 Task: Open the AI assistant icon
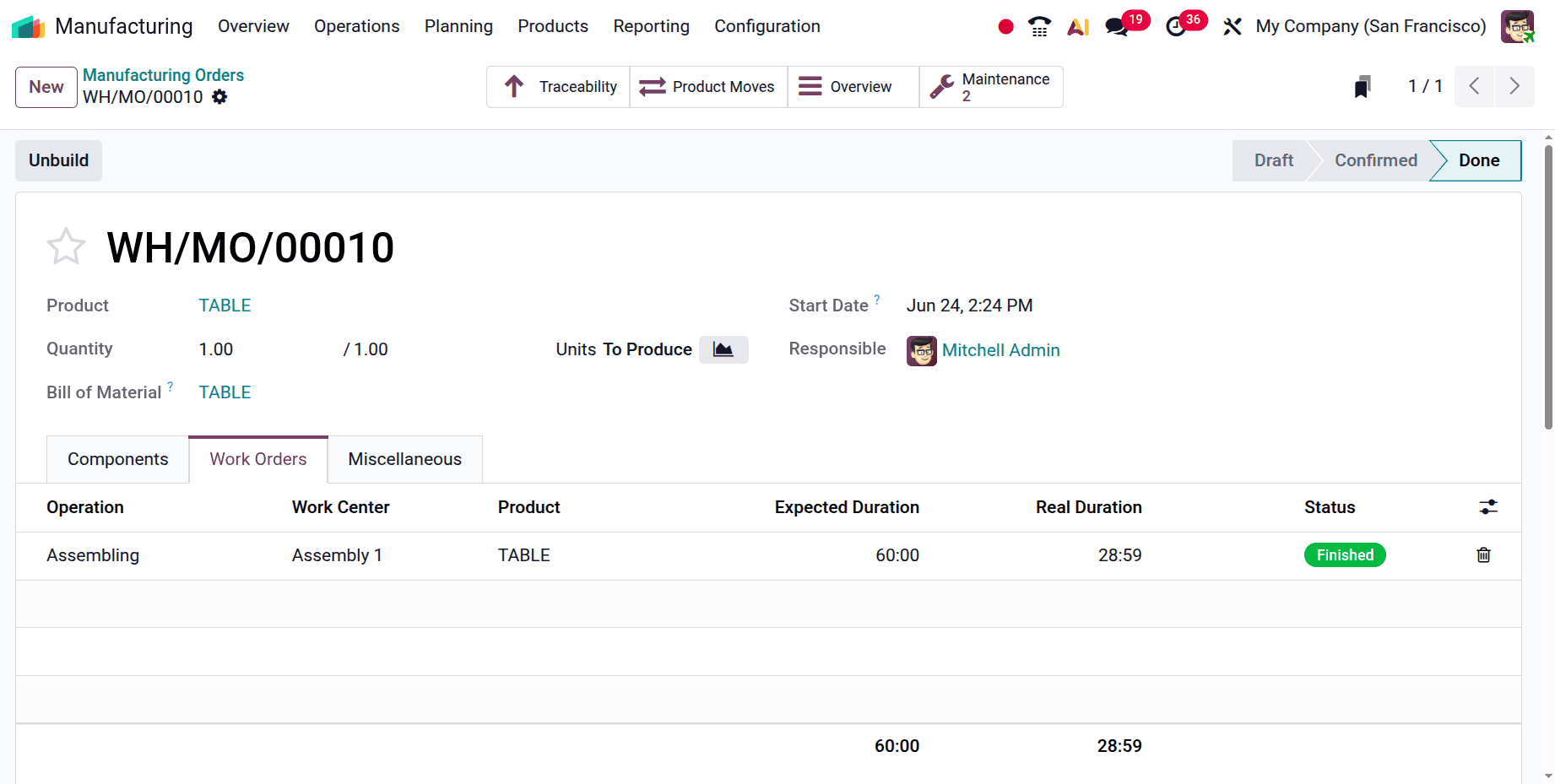[x=1078, y=27]
